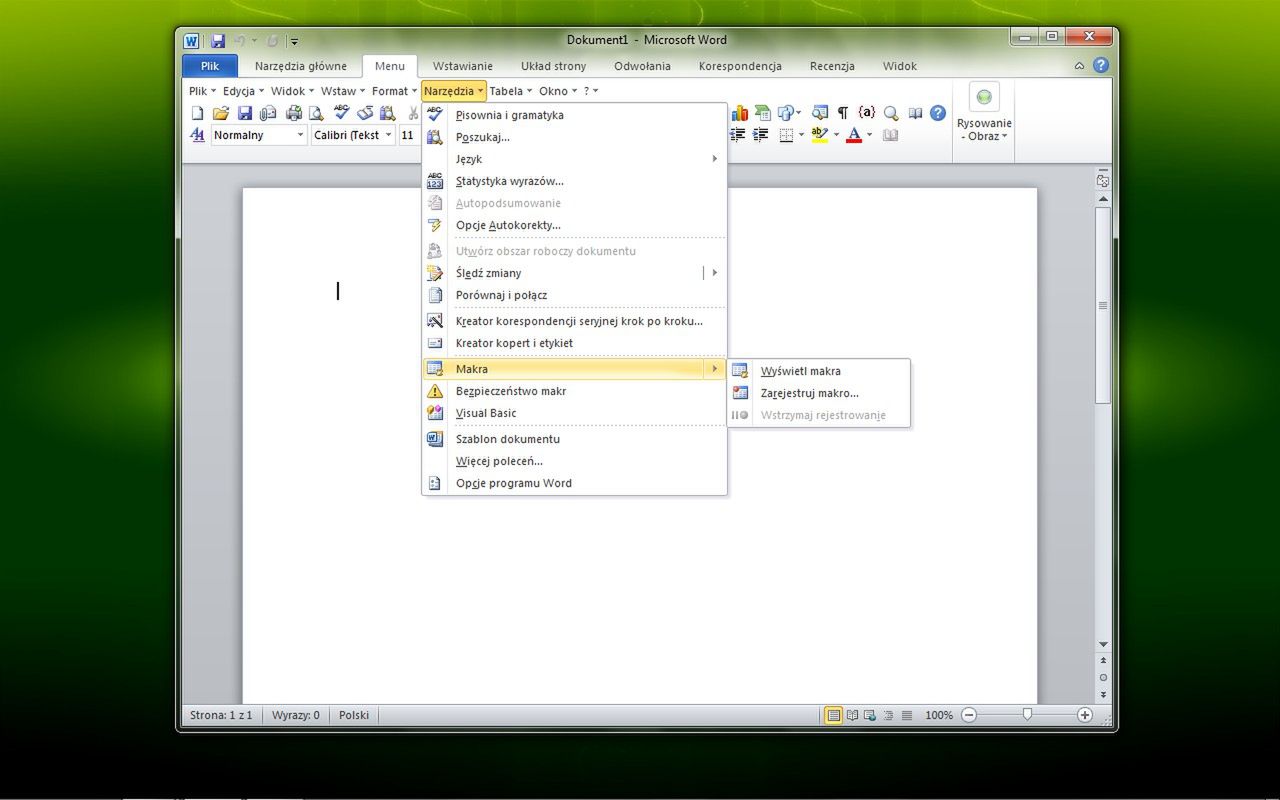Viewport: 1280px width, 800px height.
Task: Click the Polski language status indicator
Action: tap(354, 715)
